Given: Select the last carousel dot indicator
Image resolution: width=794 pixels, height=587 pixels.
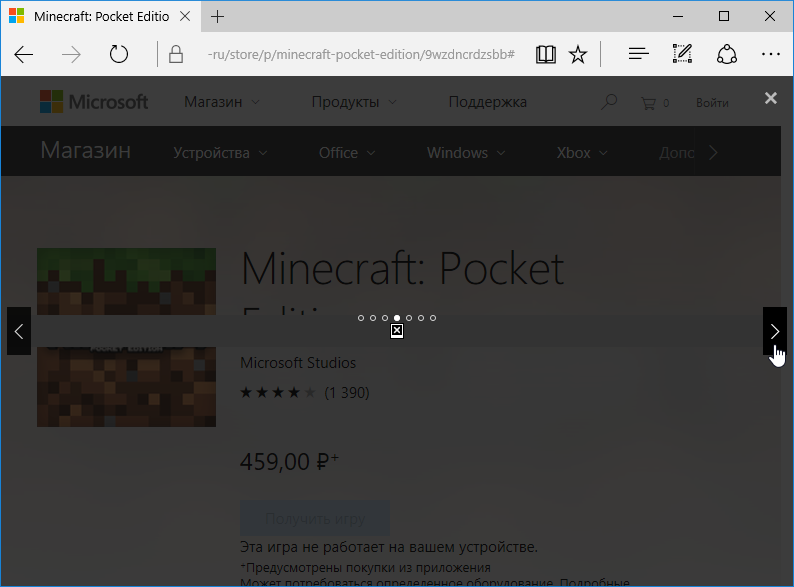Looking at the screenshot, I should pos(433,318).
